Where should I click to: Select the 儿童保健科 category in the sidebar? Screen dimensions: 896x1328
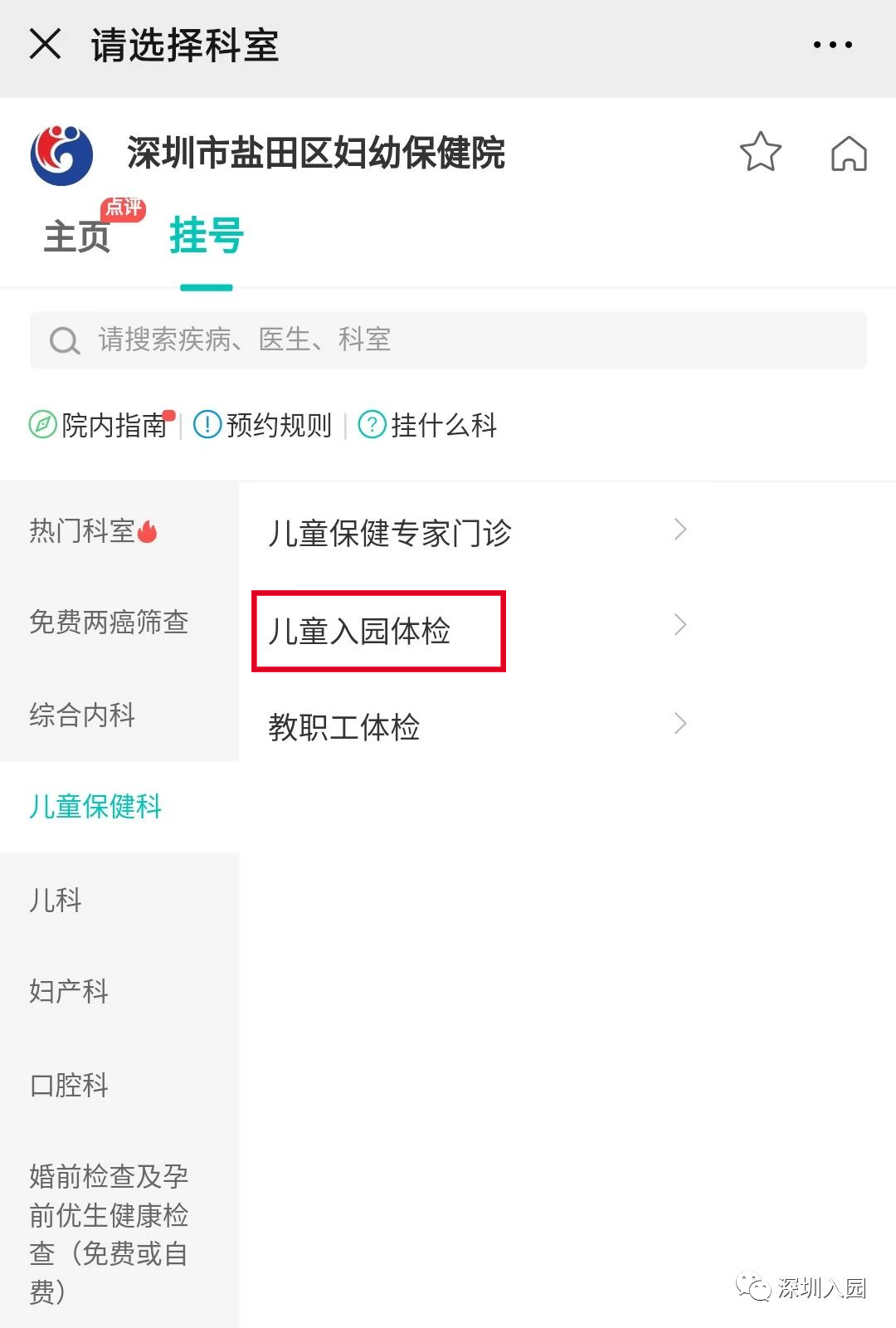[95, 807]
